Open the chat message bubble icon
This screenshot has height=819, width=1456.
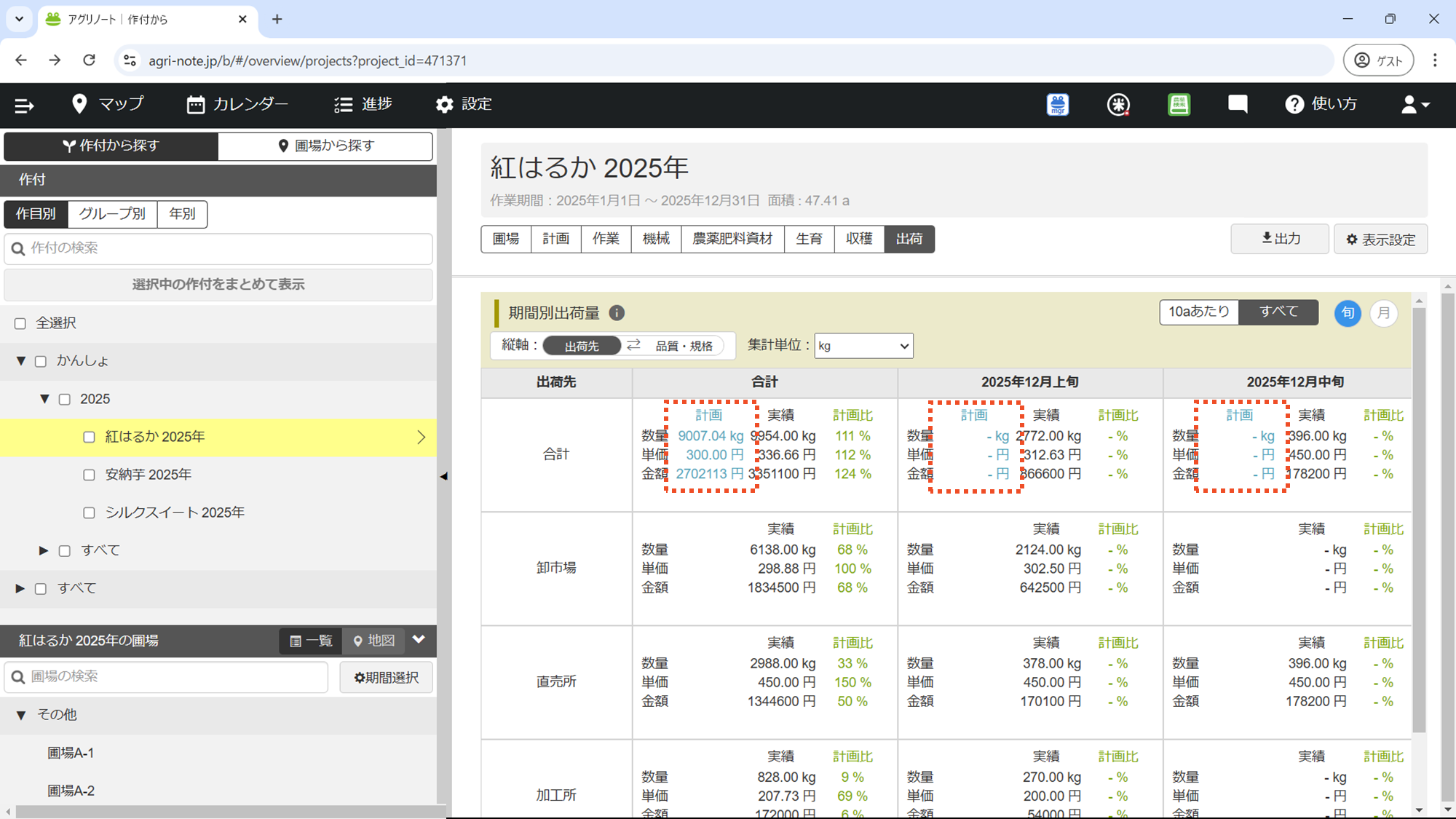1238,104
